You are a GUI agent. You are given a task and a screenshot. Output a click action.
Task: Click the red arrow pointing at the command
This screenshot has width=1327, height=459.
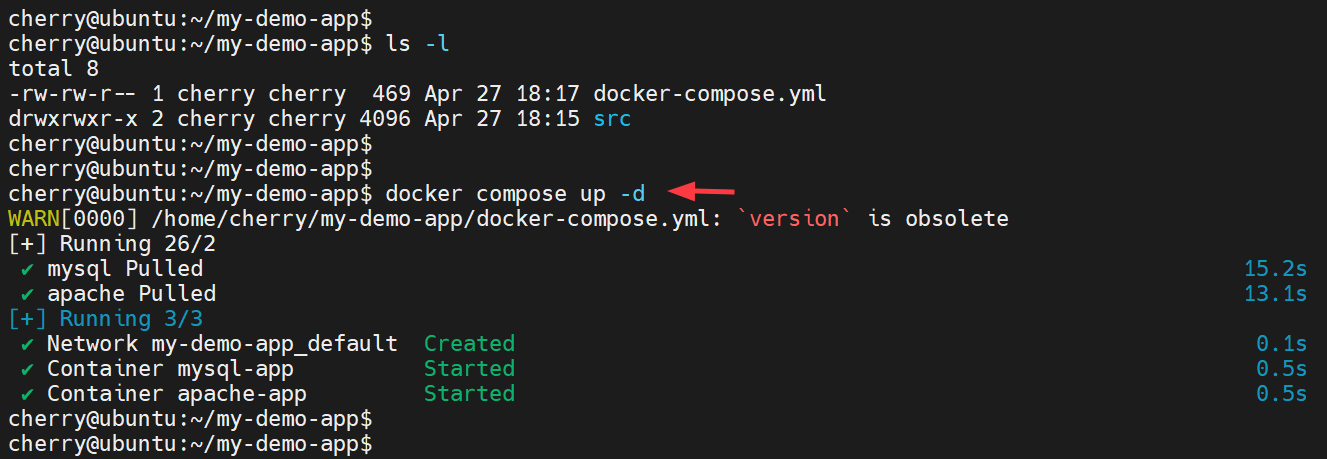click(701, 191)
